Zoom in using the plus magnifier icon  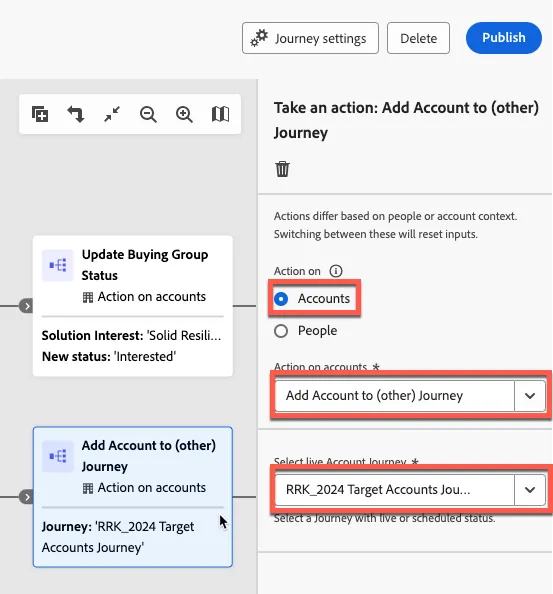tap(184, 114)
